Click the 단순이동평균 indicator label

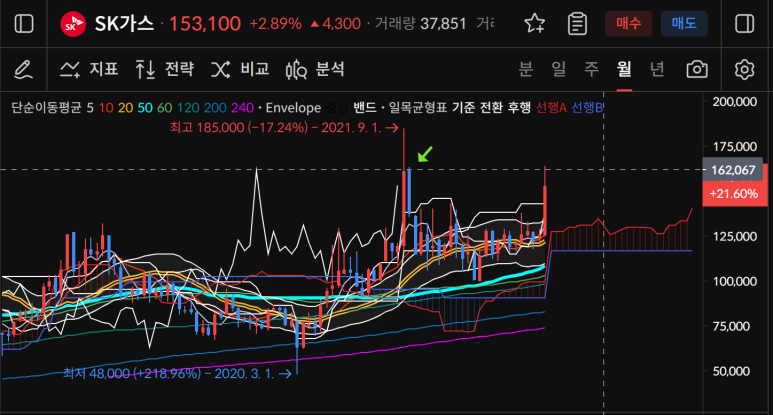pyautogui.click(x=46, y=107)
